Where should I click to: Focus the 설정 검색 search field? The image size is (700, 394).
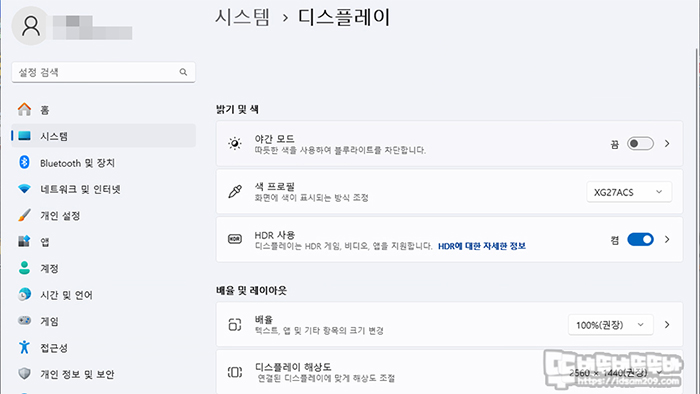coord(103,72)
